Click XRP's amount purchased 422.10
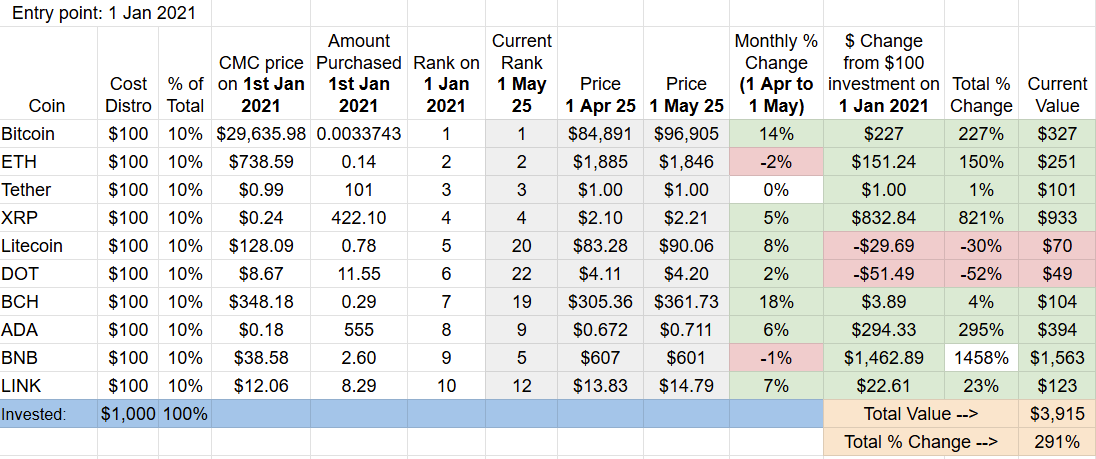Screen dimensions: 1096x459 coord(359,217)
